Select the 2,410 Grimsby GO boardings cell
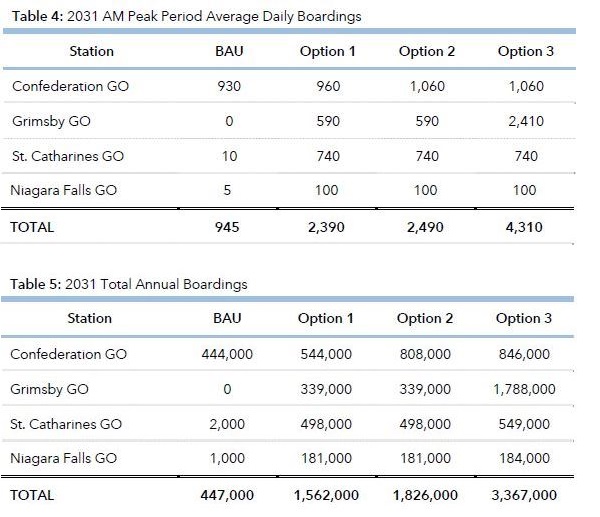This screenshot has height=517, width=600. 525,121
